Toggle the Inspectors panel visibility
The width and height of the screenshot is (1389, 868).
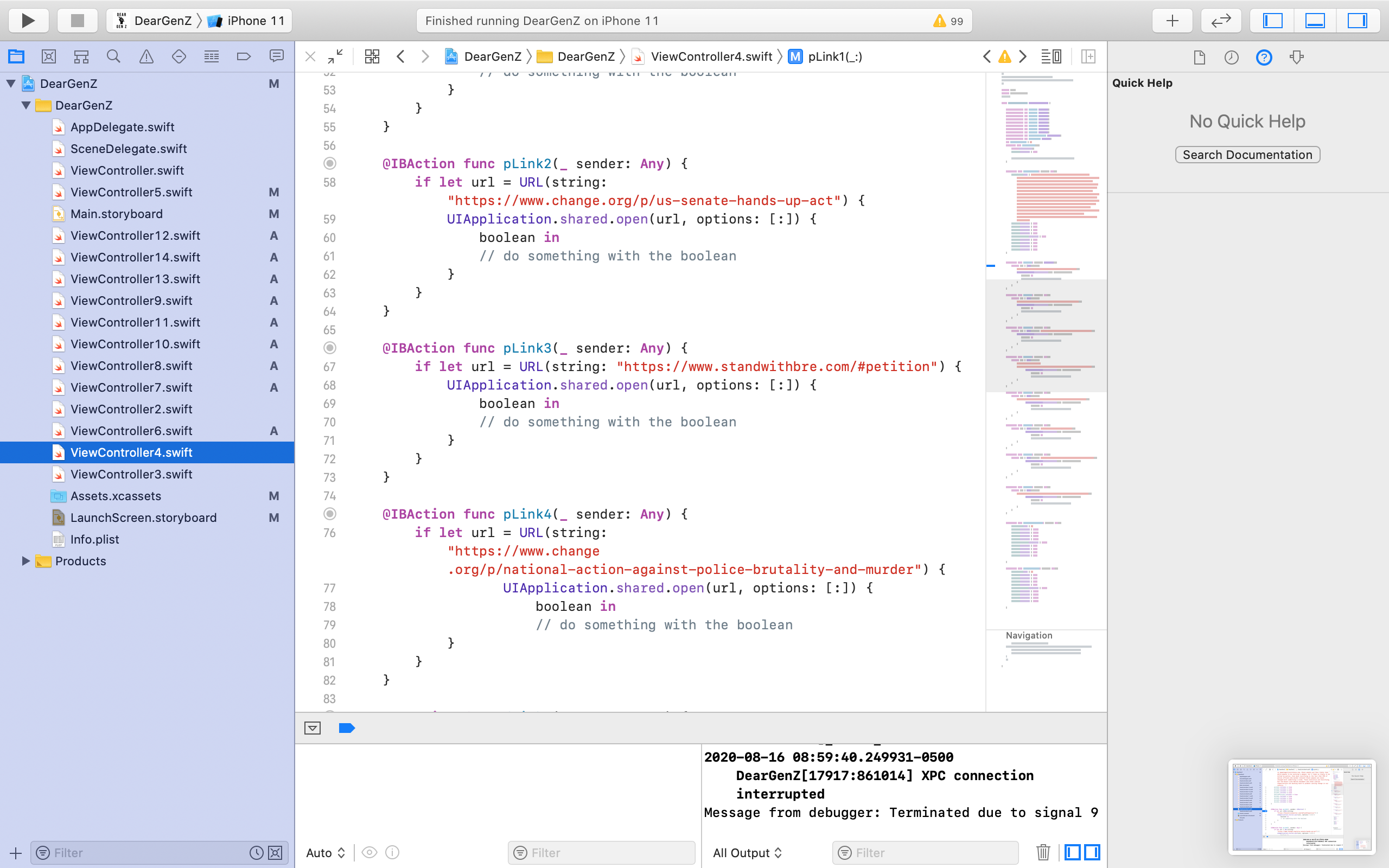click(x=1357, y=21)
